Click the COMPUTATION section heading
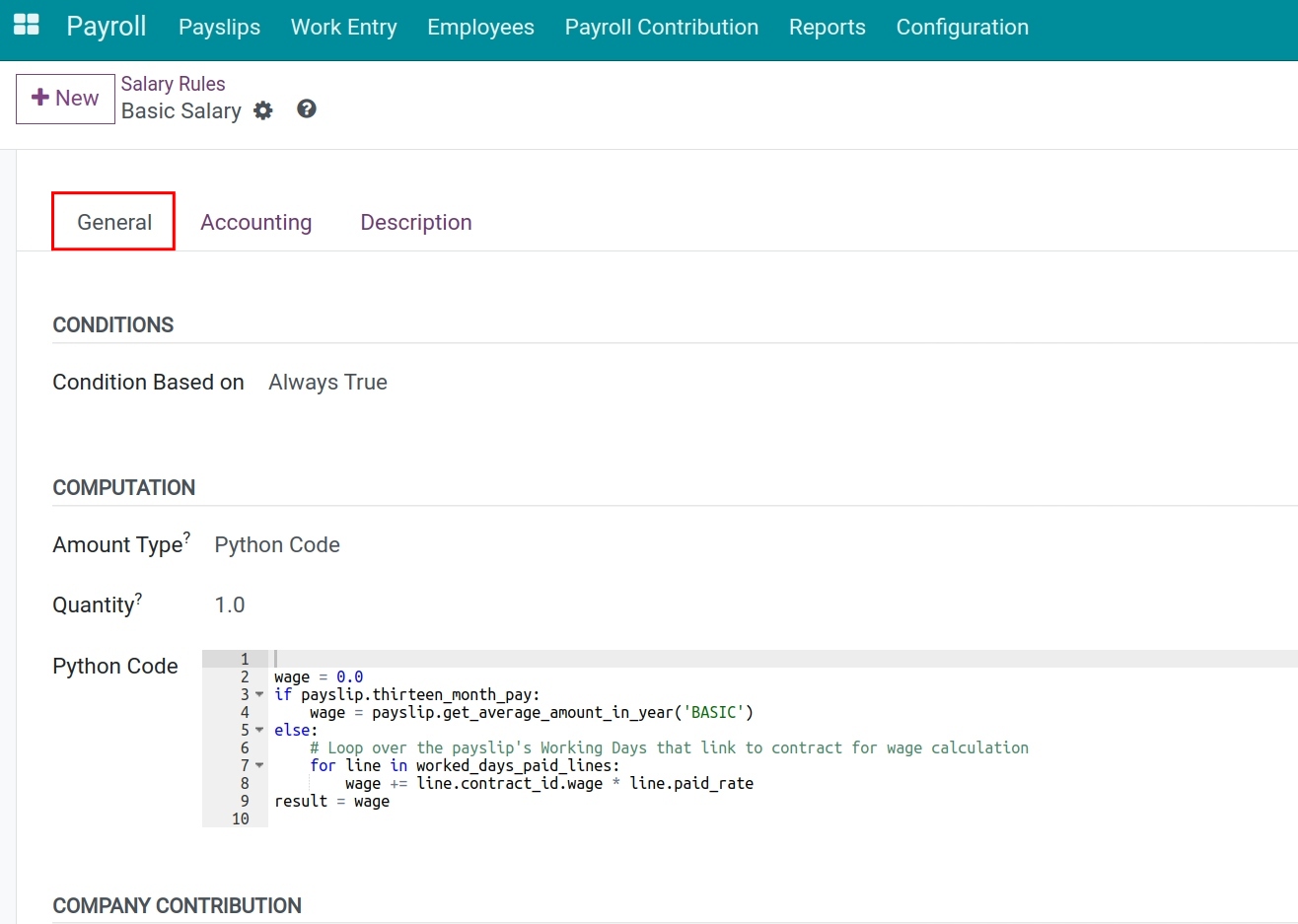The height and width of the screenshot is (924, 1298). pyautogui.click(x=124, y=488)
